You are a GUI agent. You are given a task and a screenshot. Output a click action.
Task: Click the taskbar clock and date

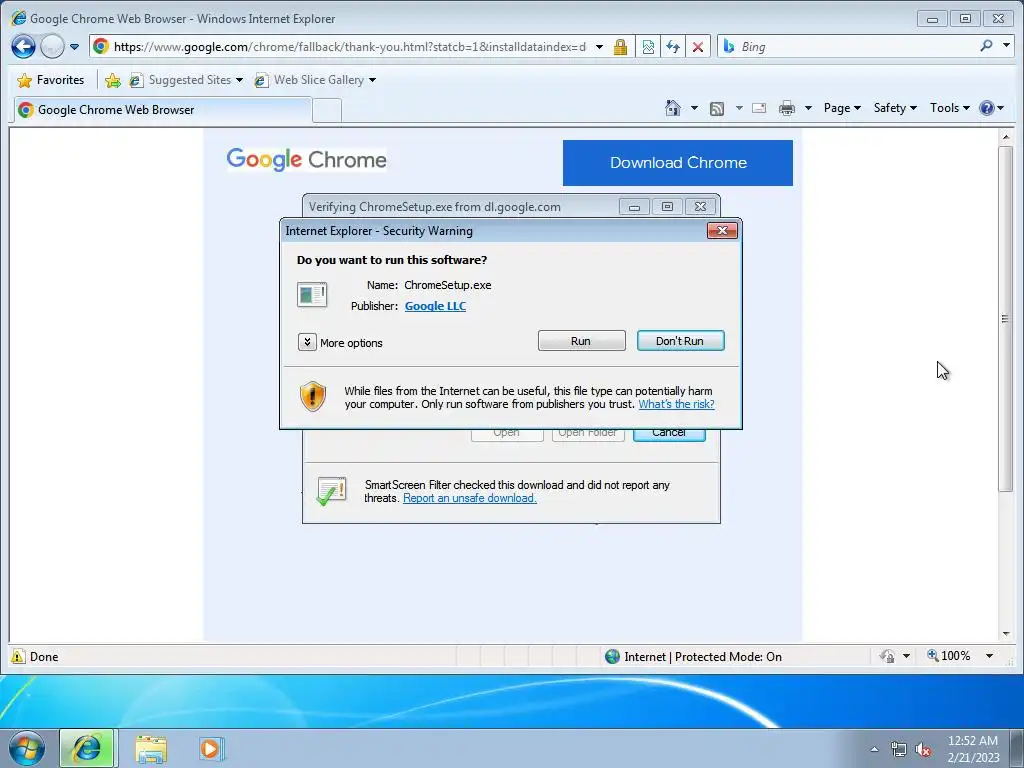973,749
